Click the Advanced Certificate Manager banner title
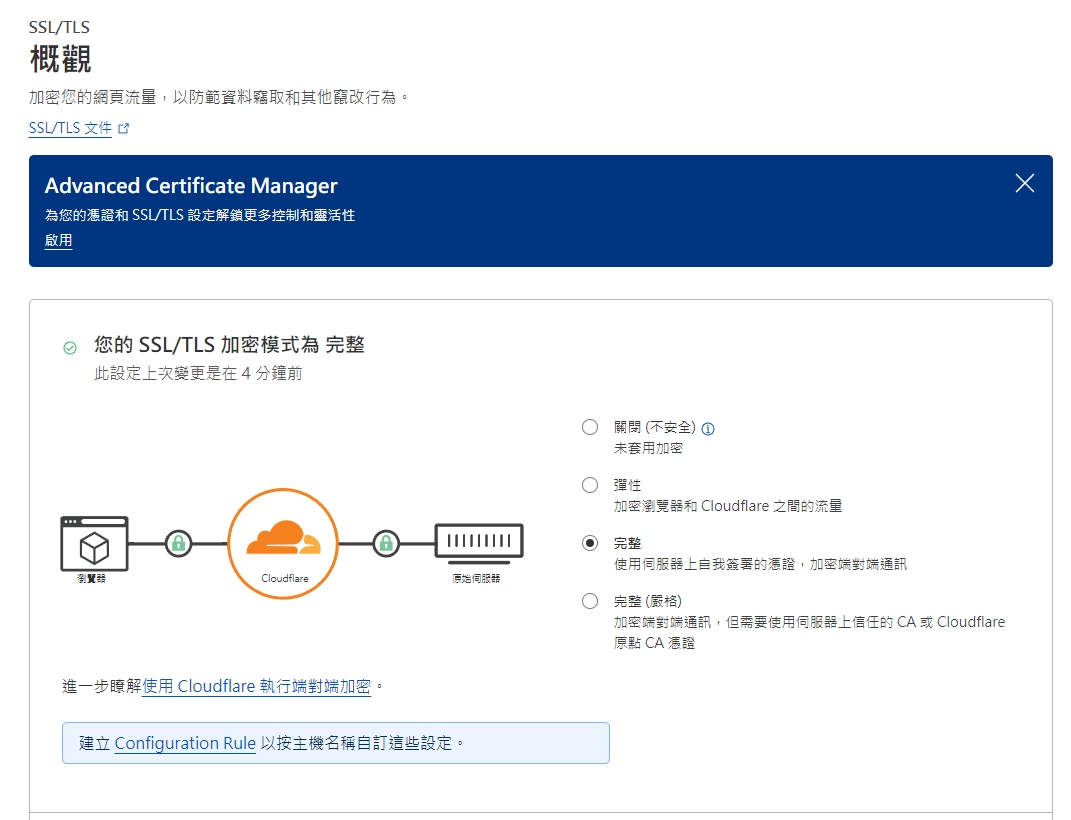This screenshot has width=1071, height=820. [191, 186]
